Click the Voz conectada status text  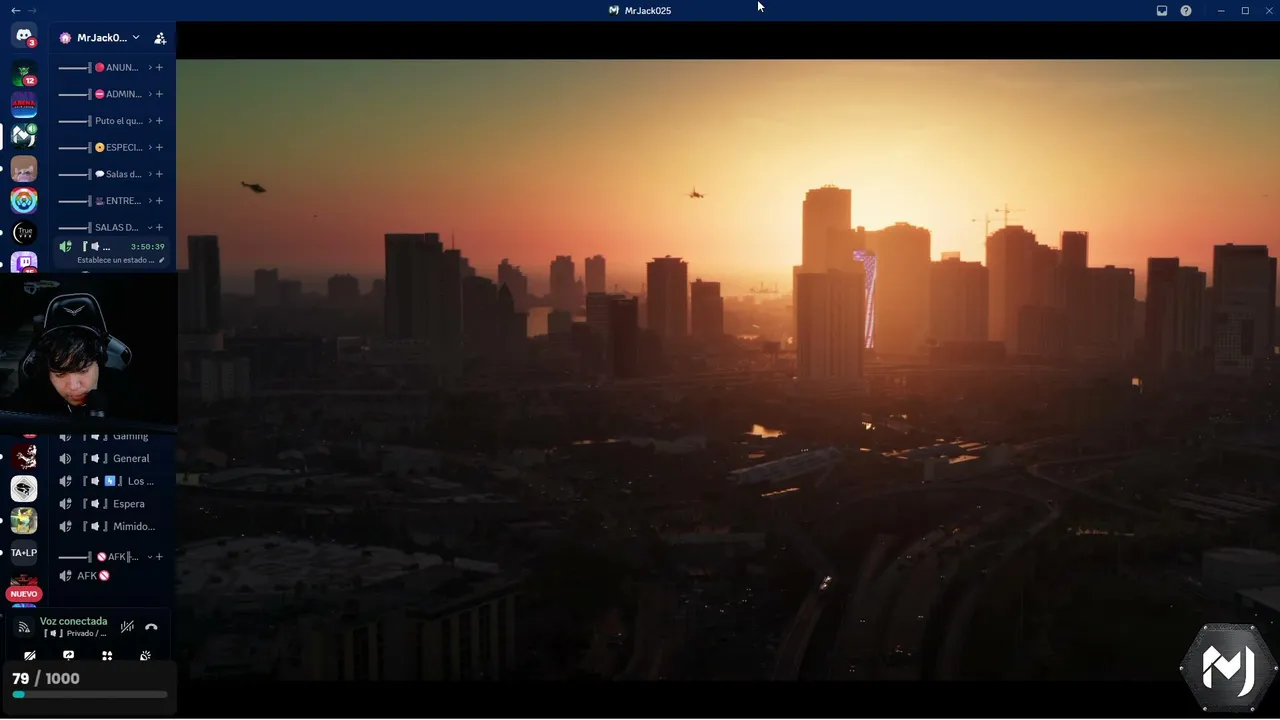(73, 621)
